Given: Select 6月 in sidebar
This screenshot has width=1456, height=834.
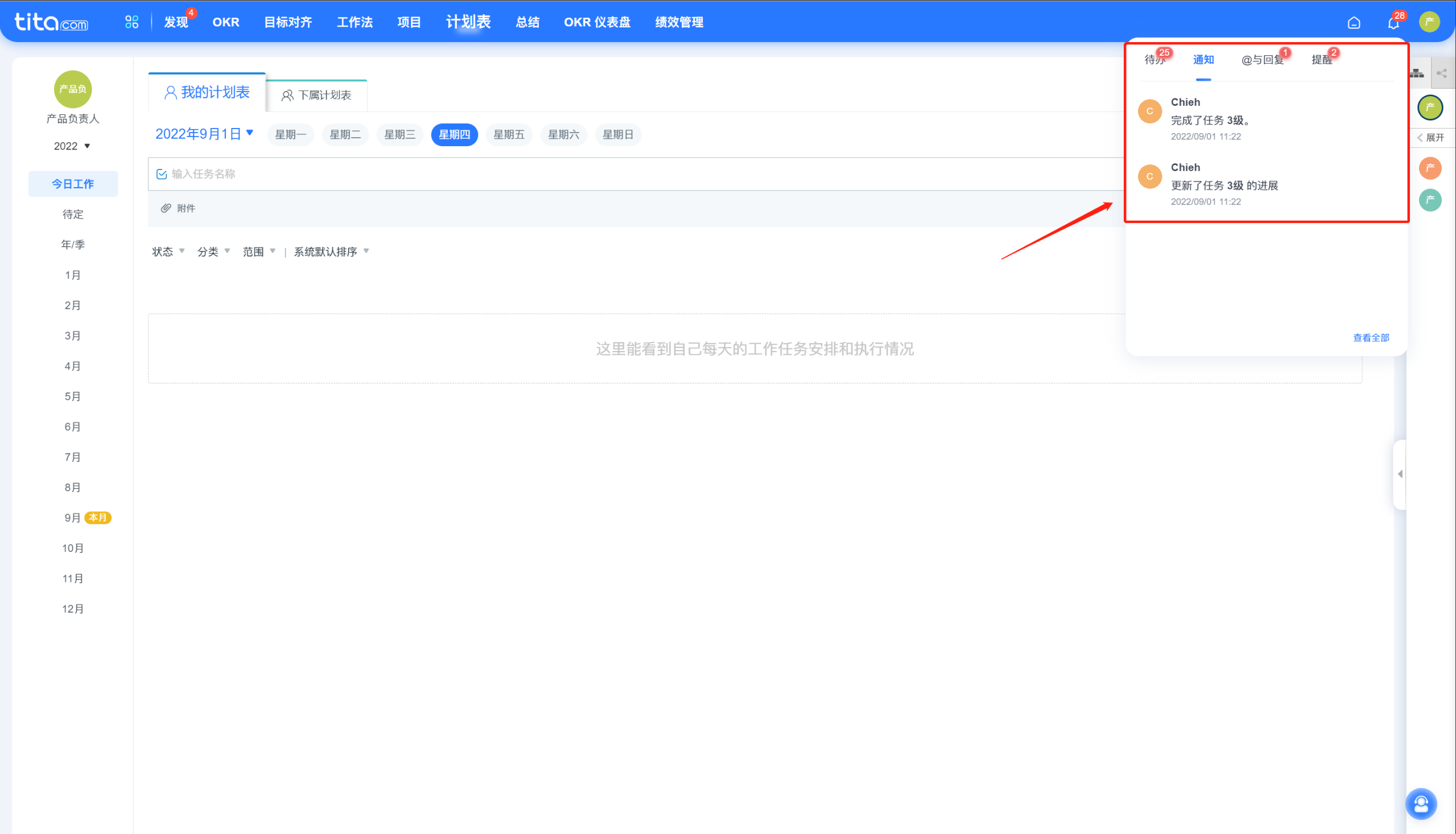Looking at the screenshot, I should (x=73, y=427).
